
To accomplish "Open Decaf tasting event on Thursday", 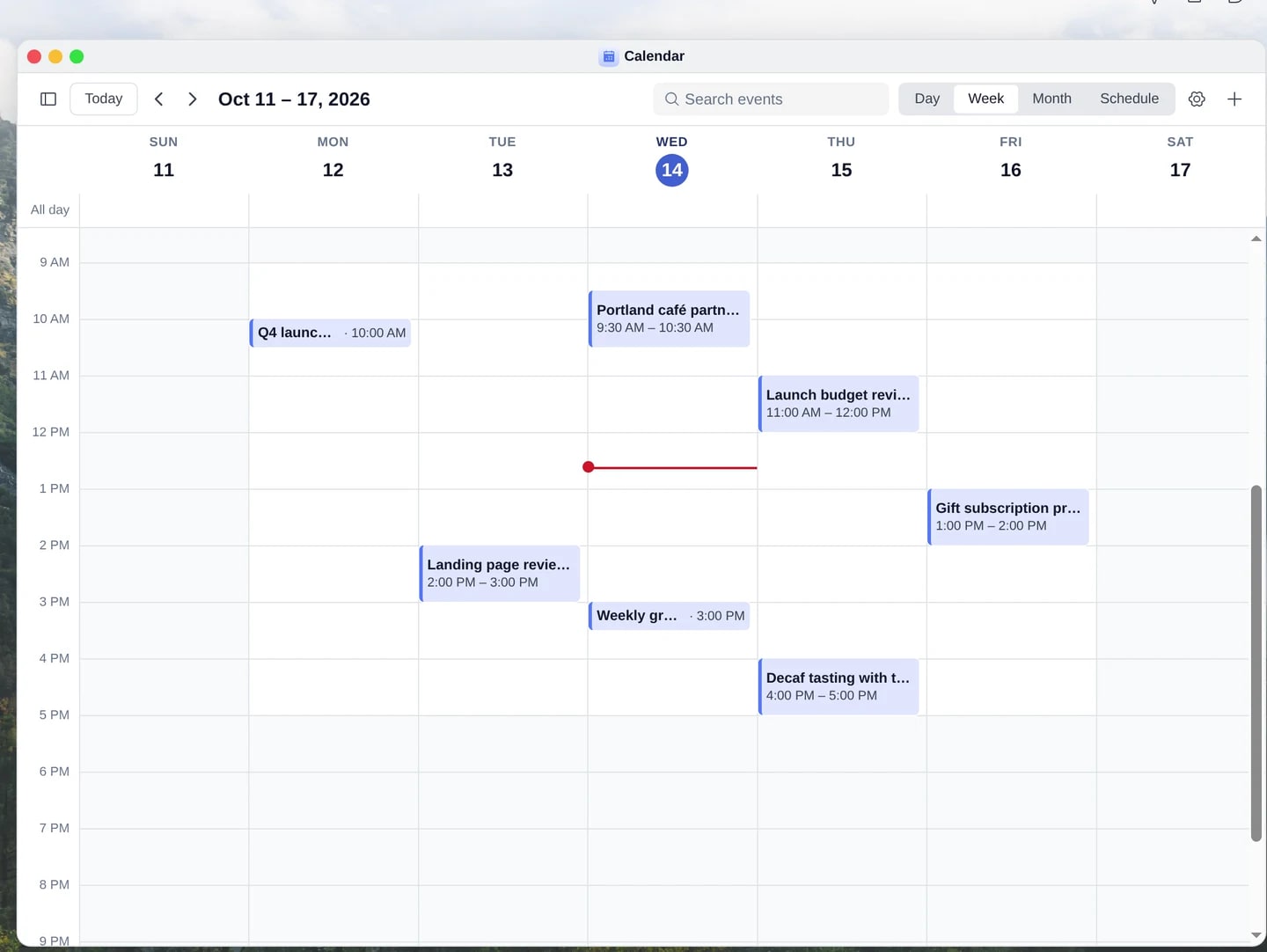I will tap(839, 686).
